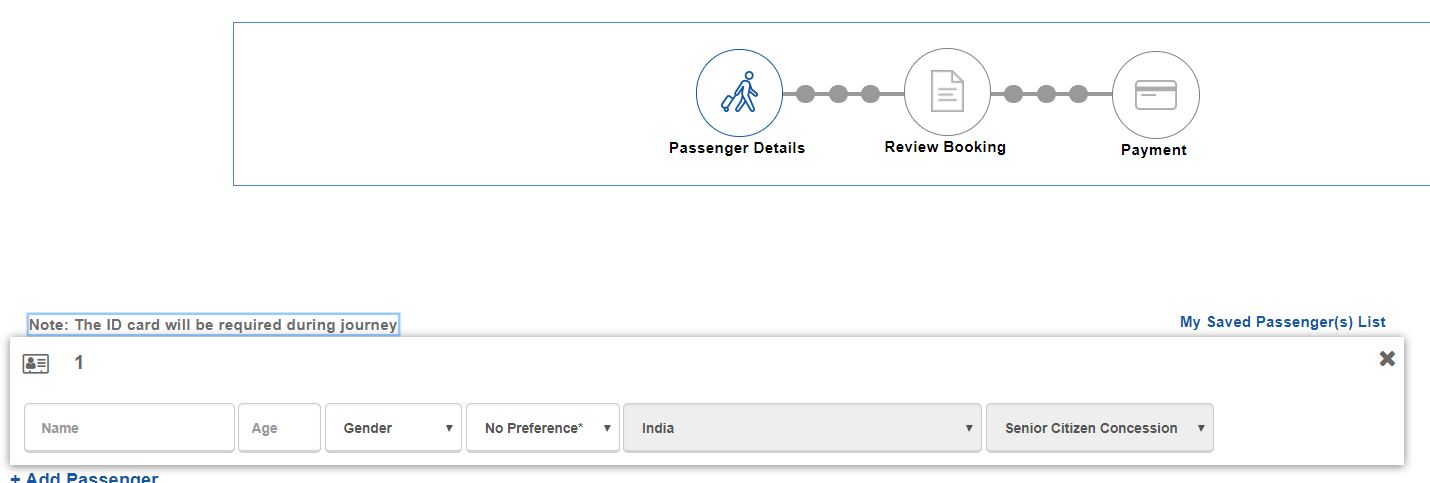
Task: Click middle dot between Review Booking and Payment
Action: pos(1046,94)
